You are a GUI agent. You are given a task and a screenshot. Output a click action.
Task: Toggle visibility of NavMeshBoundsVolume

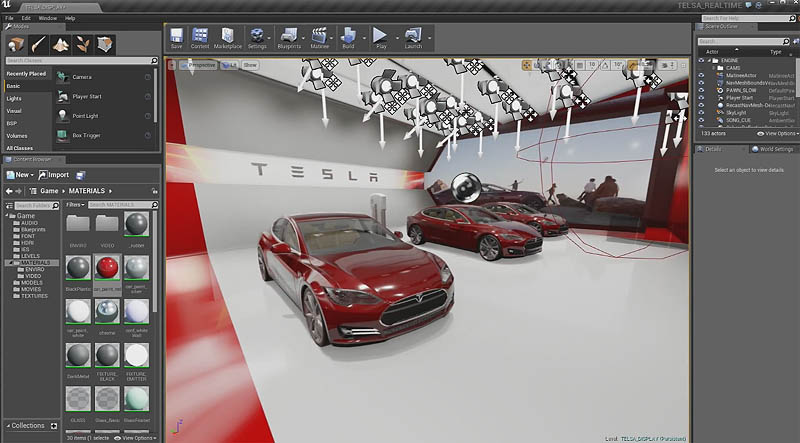(701, 83)
